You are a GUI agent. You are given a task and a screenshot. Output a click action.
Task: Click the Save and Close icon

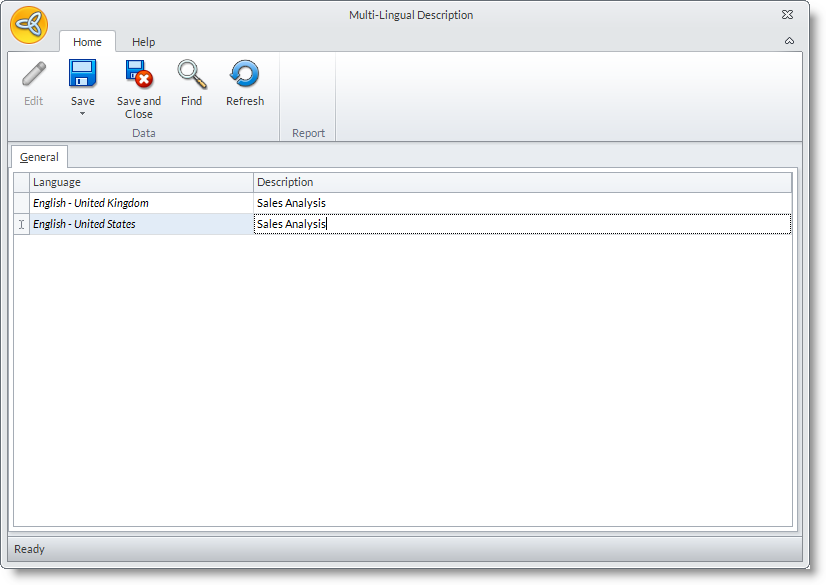[138, 74]
